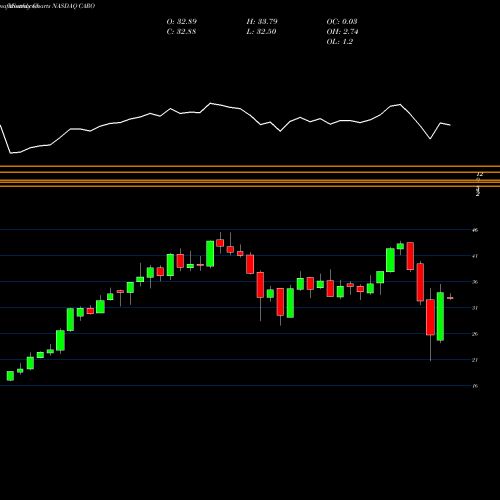Click the close price value C: 32.88

tap(181, 32)
